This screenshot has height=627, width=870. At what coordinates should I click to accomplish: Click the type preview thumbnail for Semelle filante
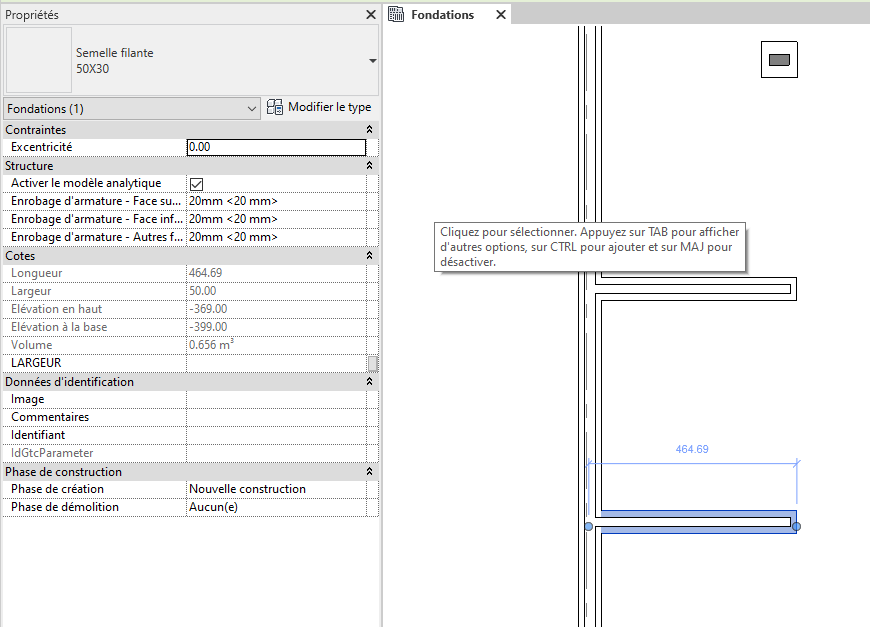(x=38, y=60)
